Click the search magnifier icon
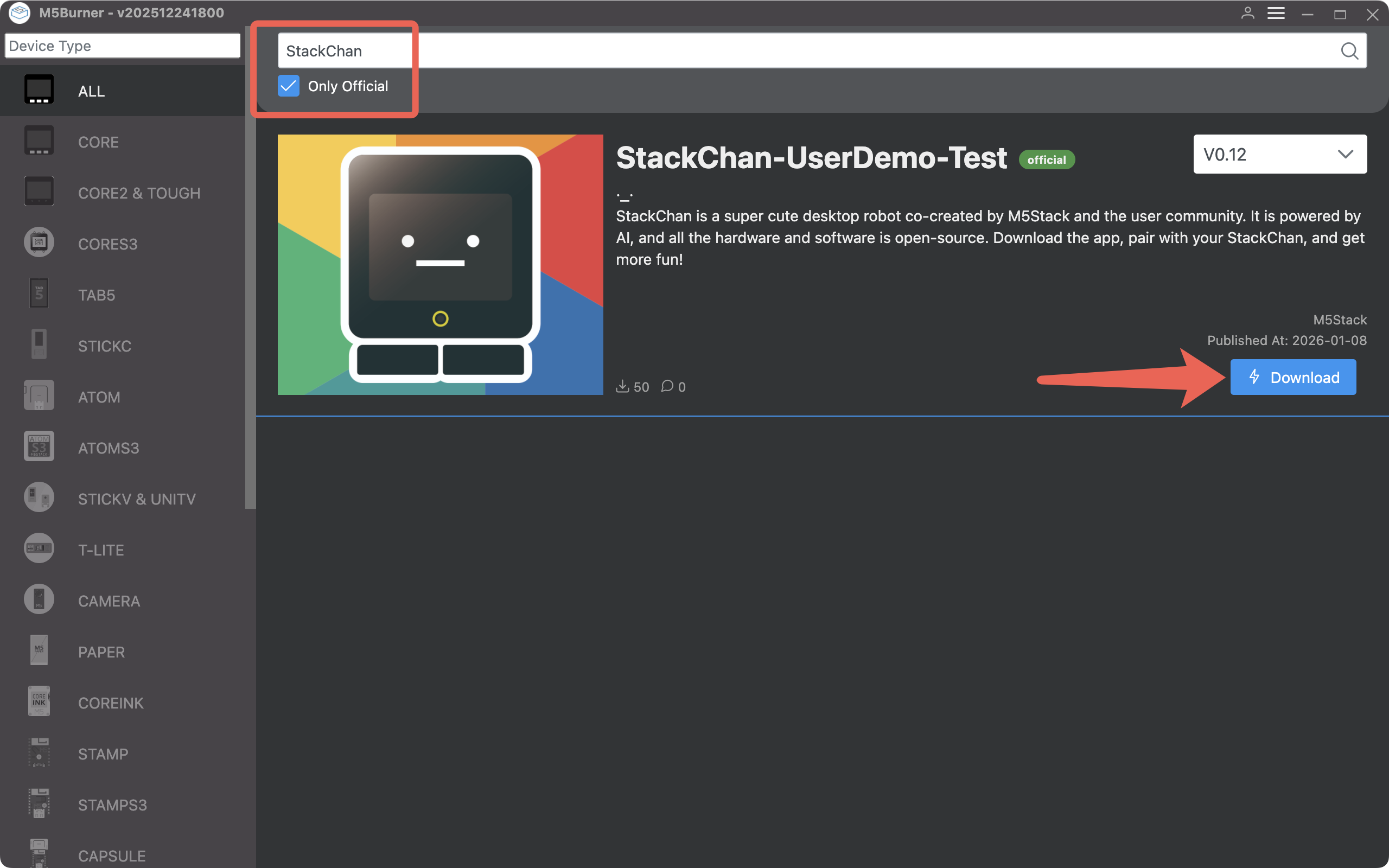The width and height of the screenshot is (1389, 868). coord(1349,51)
